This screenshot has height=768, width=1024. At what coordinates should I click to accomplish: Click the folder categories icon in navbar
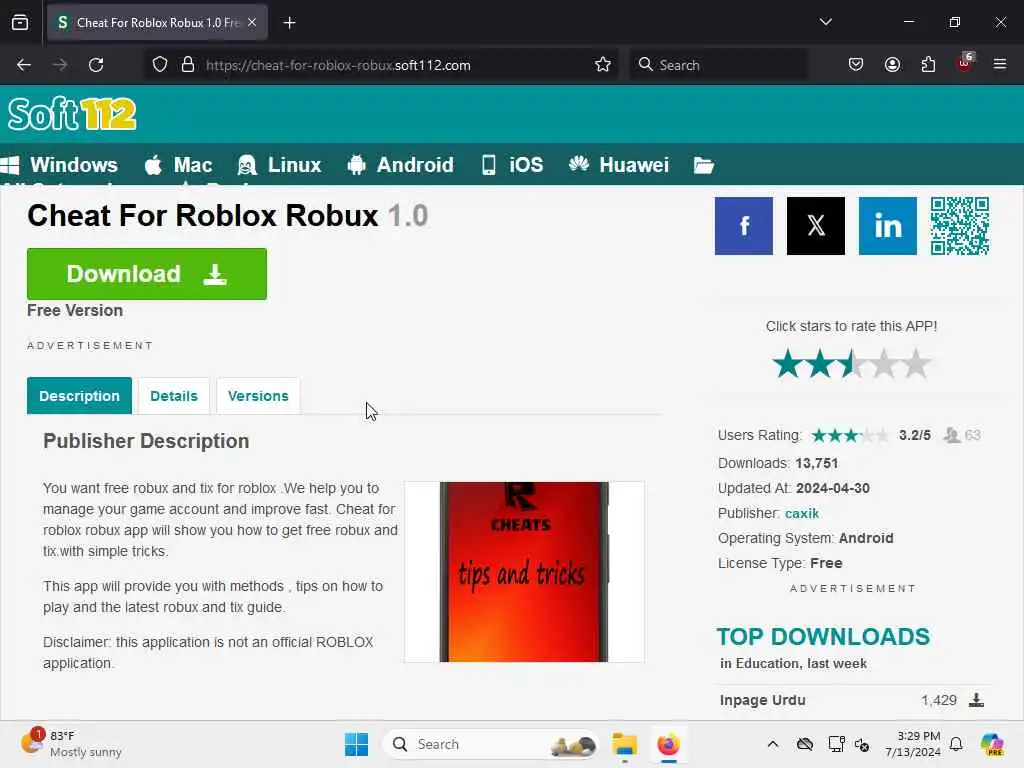point(703,165)
